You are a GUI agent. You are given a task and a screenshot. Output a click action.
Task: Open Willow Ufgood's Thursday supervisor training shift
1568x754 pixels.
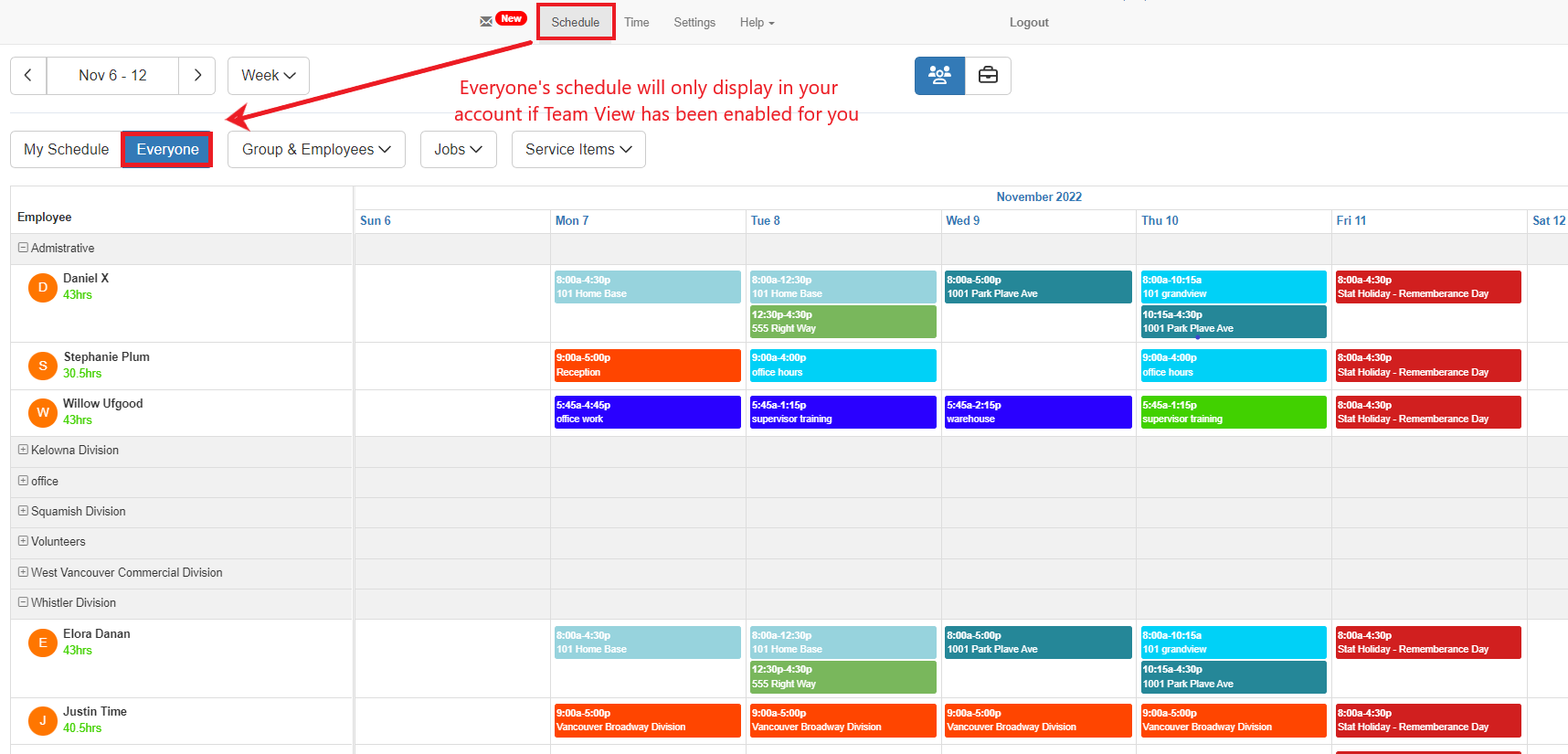click(1234, 412)
